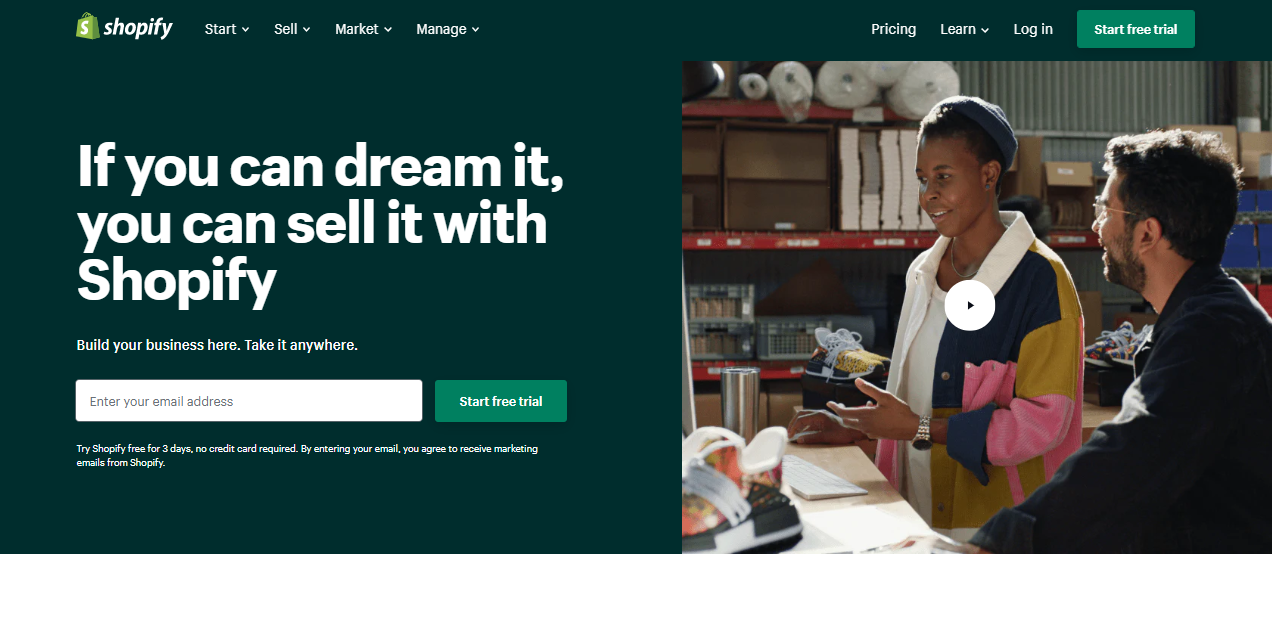
Task: Play the hero video with the play button
Action: (969, 305)
